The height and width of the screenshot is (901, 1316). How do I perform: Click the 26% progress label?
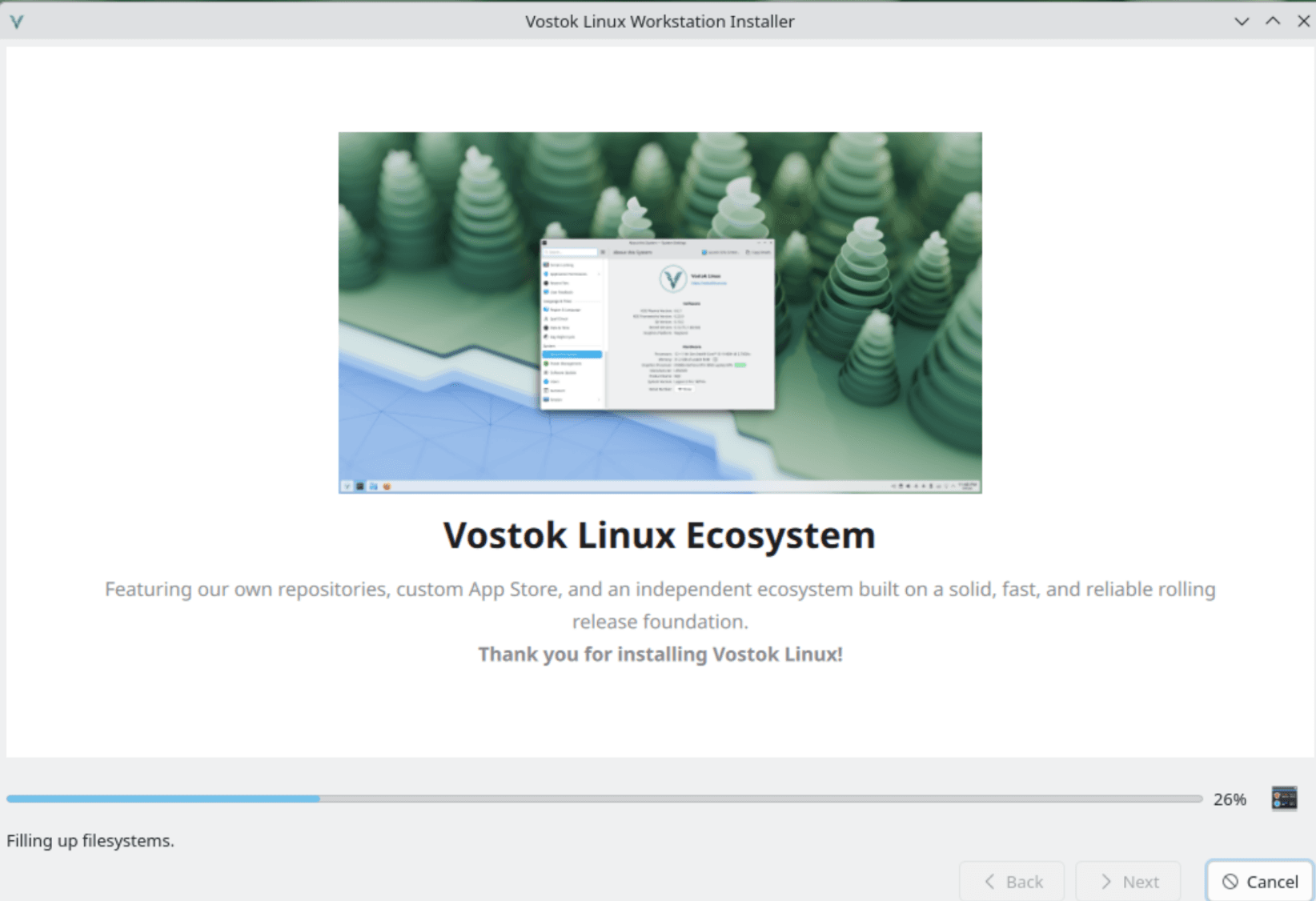(1230, 799)
